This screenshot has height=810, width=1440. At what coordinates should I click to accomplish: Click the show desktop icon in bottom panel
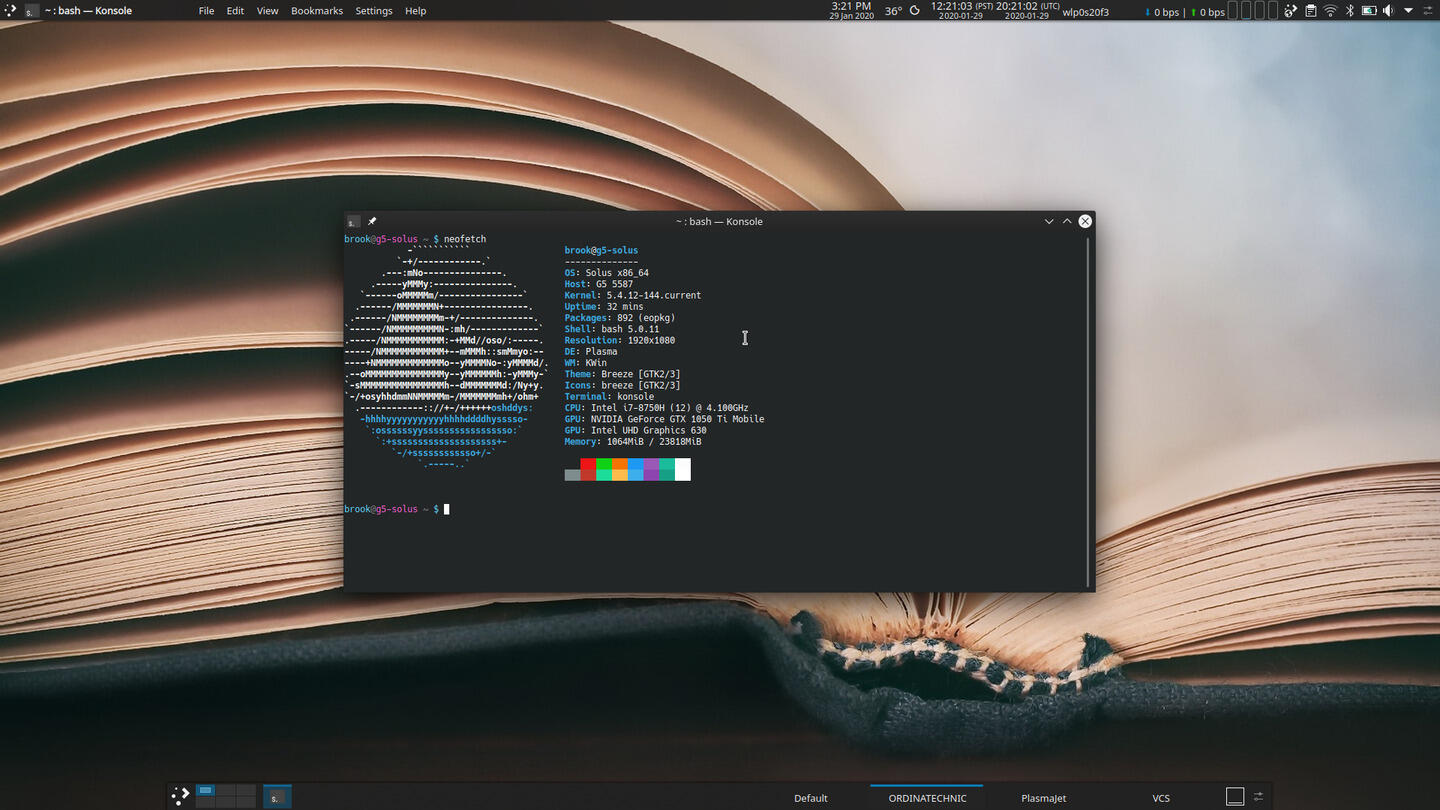point(1235,796)
